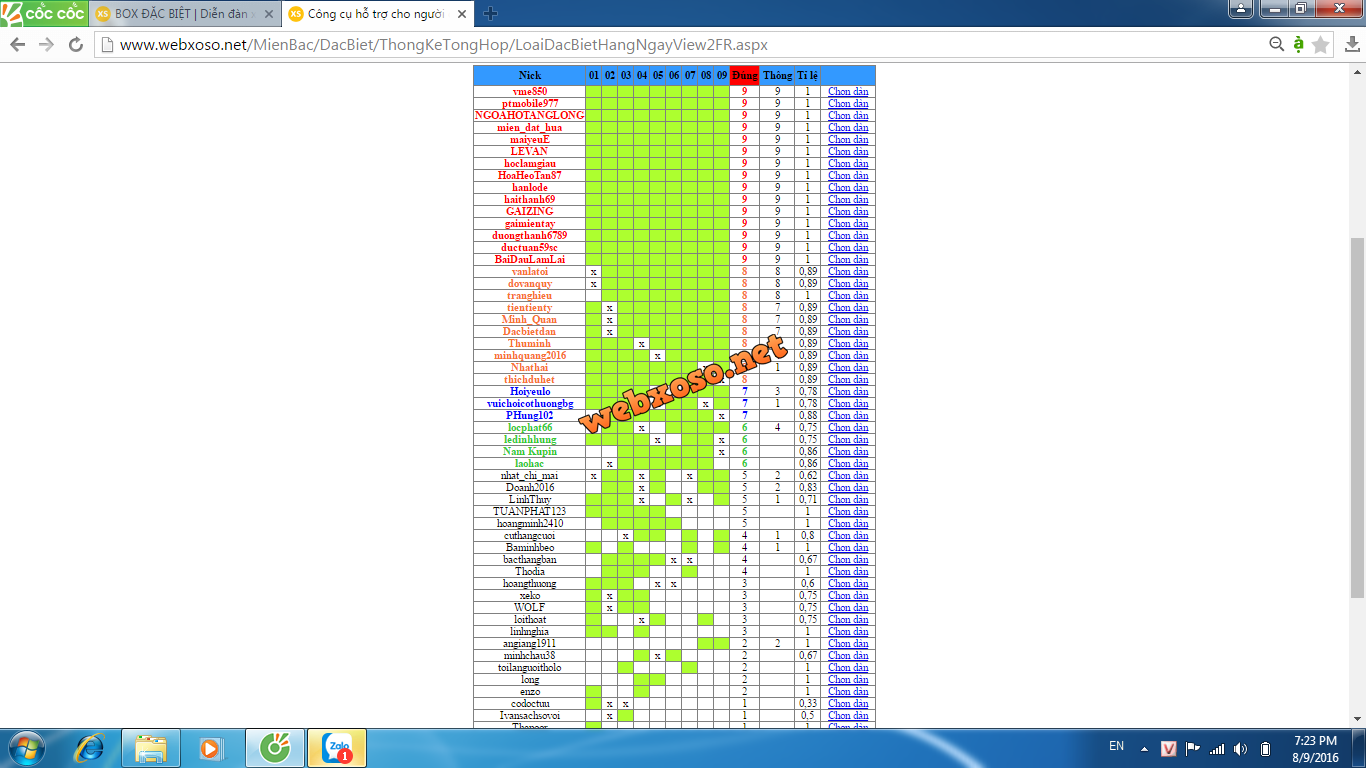Image resolution: width=1366 pixels, height=768 pixels.
Task: Select the nick angiang1911
Action: [x=530, y=644]
